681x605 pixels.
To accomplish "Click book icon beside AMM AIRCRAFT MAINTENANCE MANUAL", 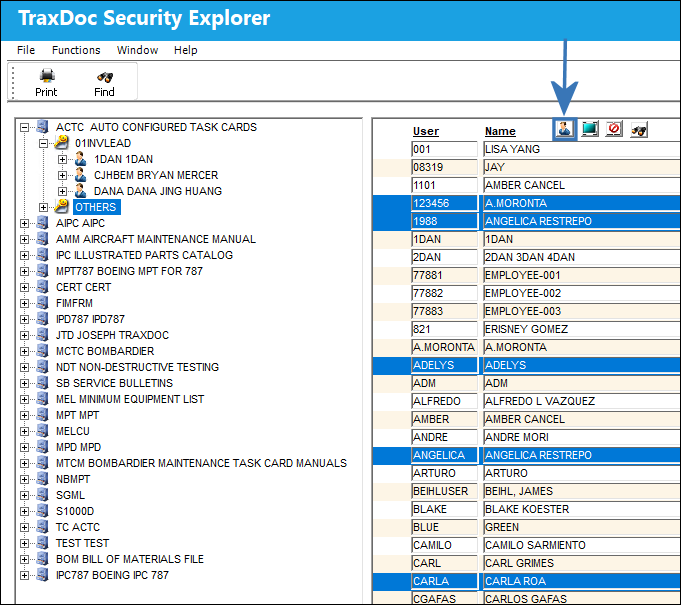I will [x=42, y=239].
